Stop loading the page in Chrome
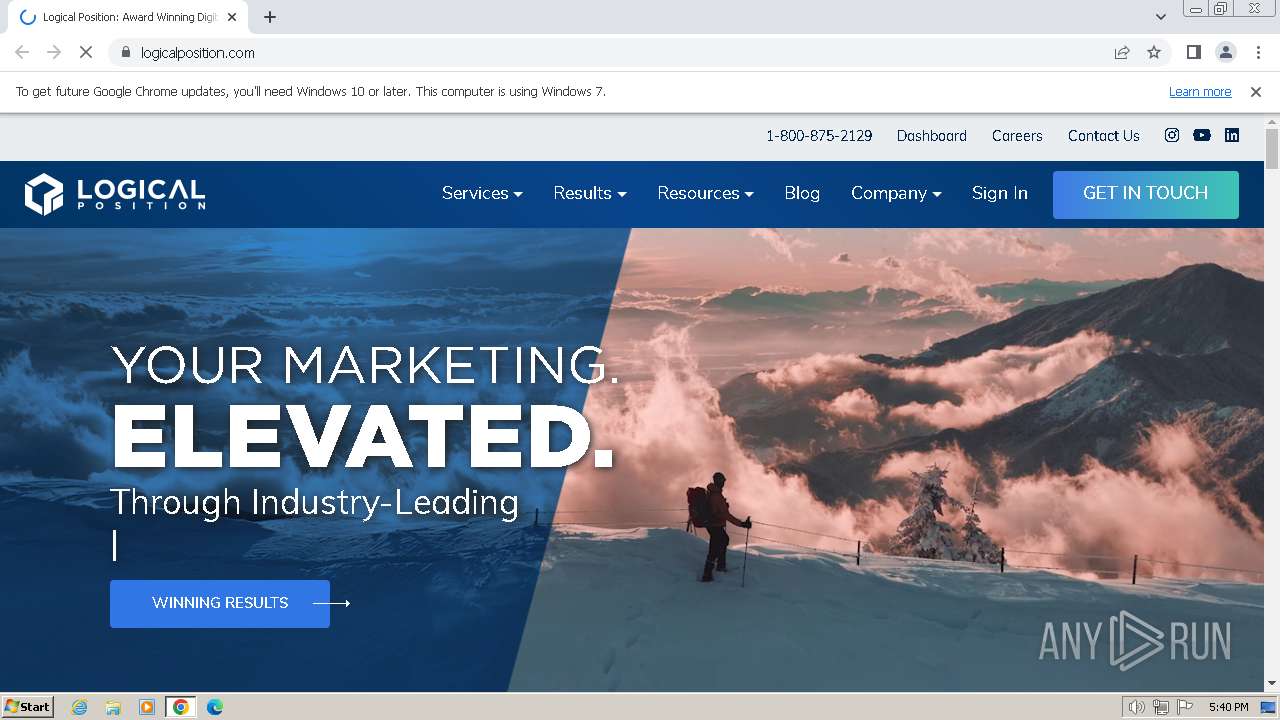This screenshot has width=1280, height=720. (x=86, y=52)
